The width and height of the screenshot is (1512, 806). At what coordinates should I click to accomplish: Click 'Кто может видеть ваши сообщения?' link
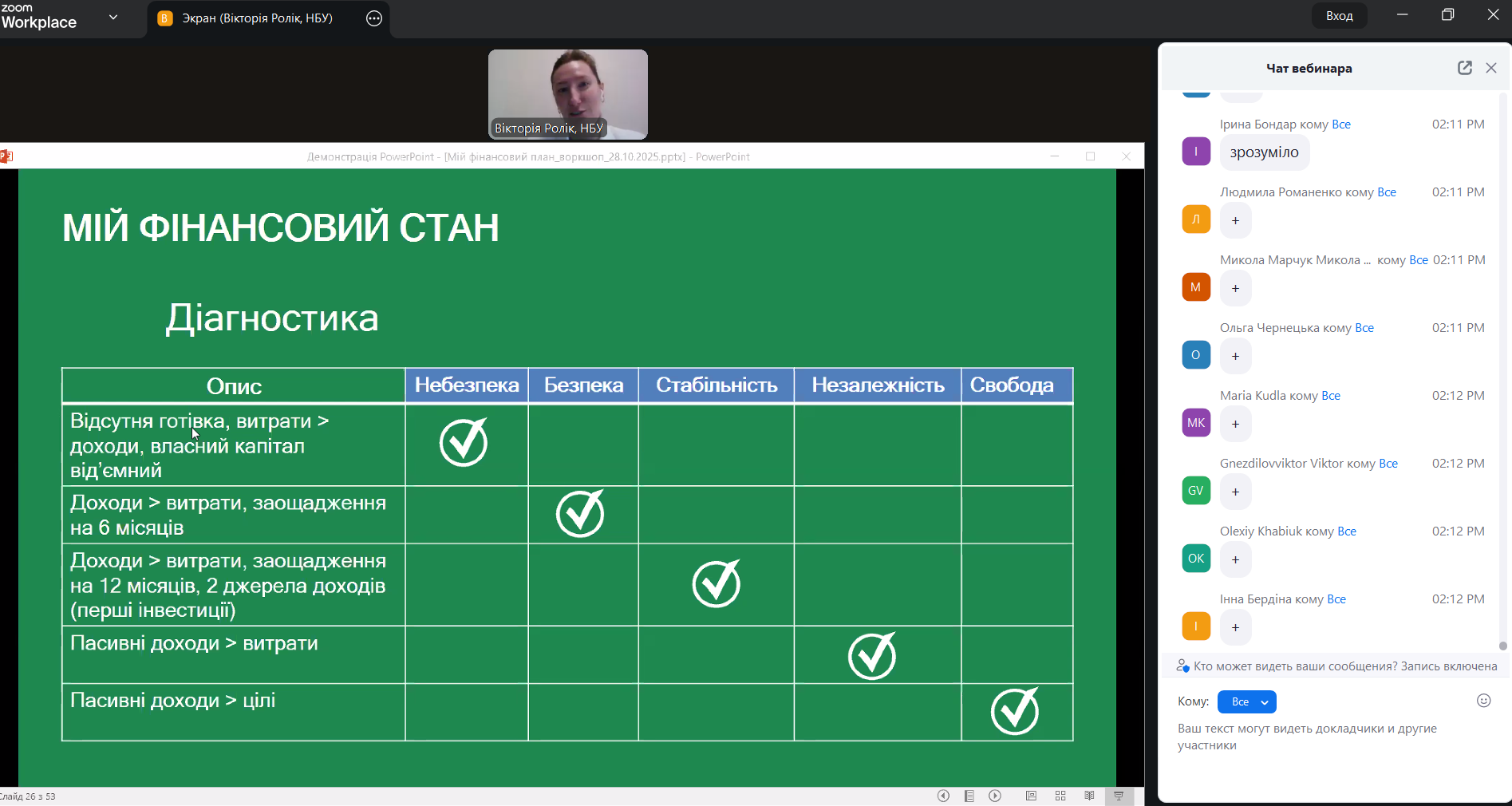pos(1295,666)
